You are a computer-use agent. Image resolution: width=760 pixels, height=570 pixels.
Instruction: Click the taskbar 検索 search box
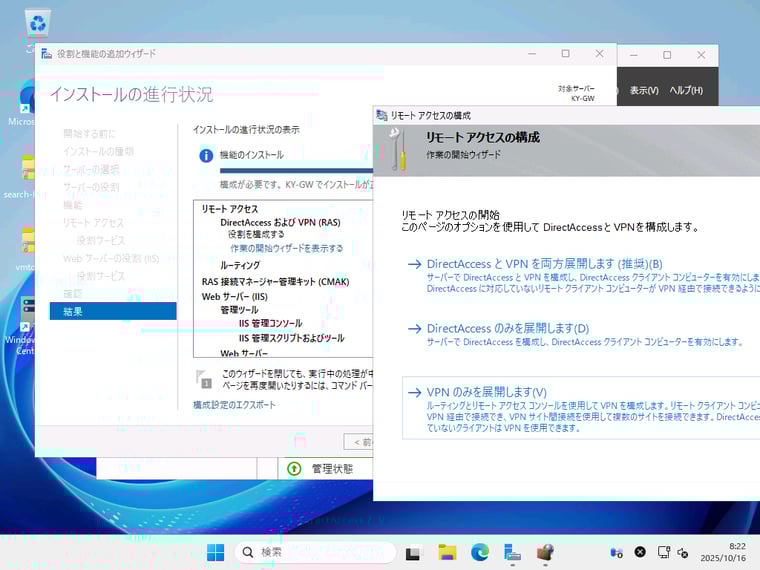coord(315,552)
